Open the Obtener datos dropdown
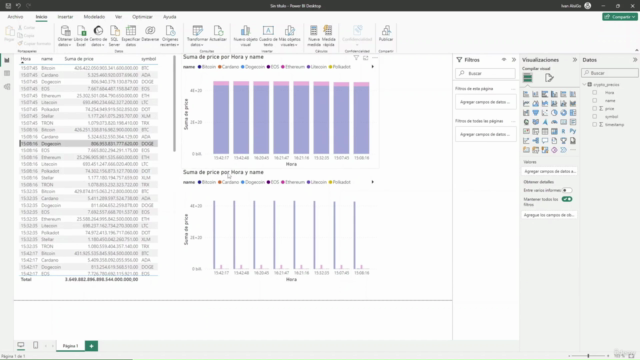The height and width of the screenshot is (360, 640). (x=64, y=36)
